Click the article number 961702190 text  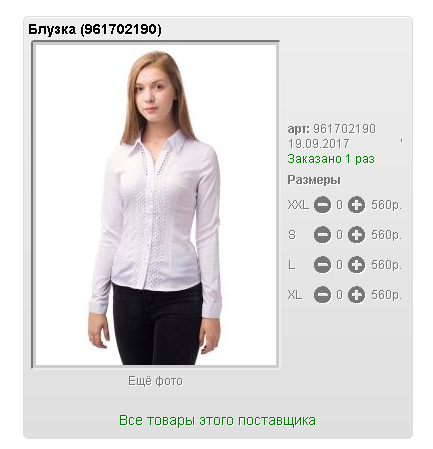[345, 129]
